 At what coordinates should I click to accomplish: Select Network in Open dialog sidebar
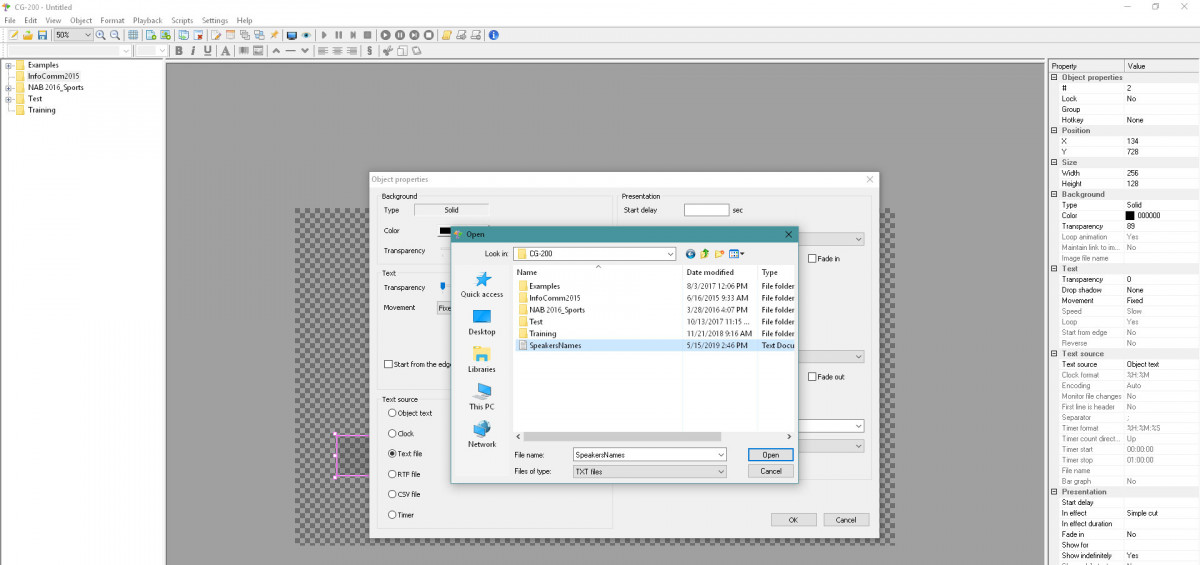coord(482,434)
